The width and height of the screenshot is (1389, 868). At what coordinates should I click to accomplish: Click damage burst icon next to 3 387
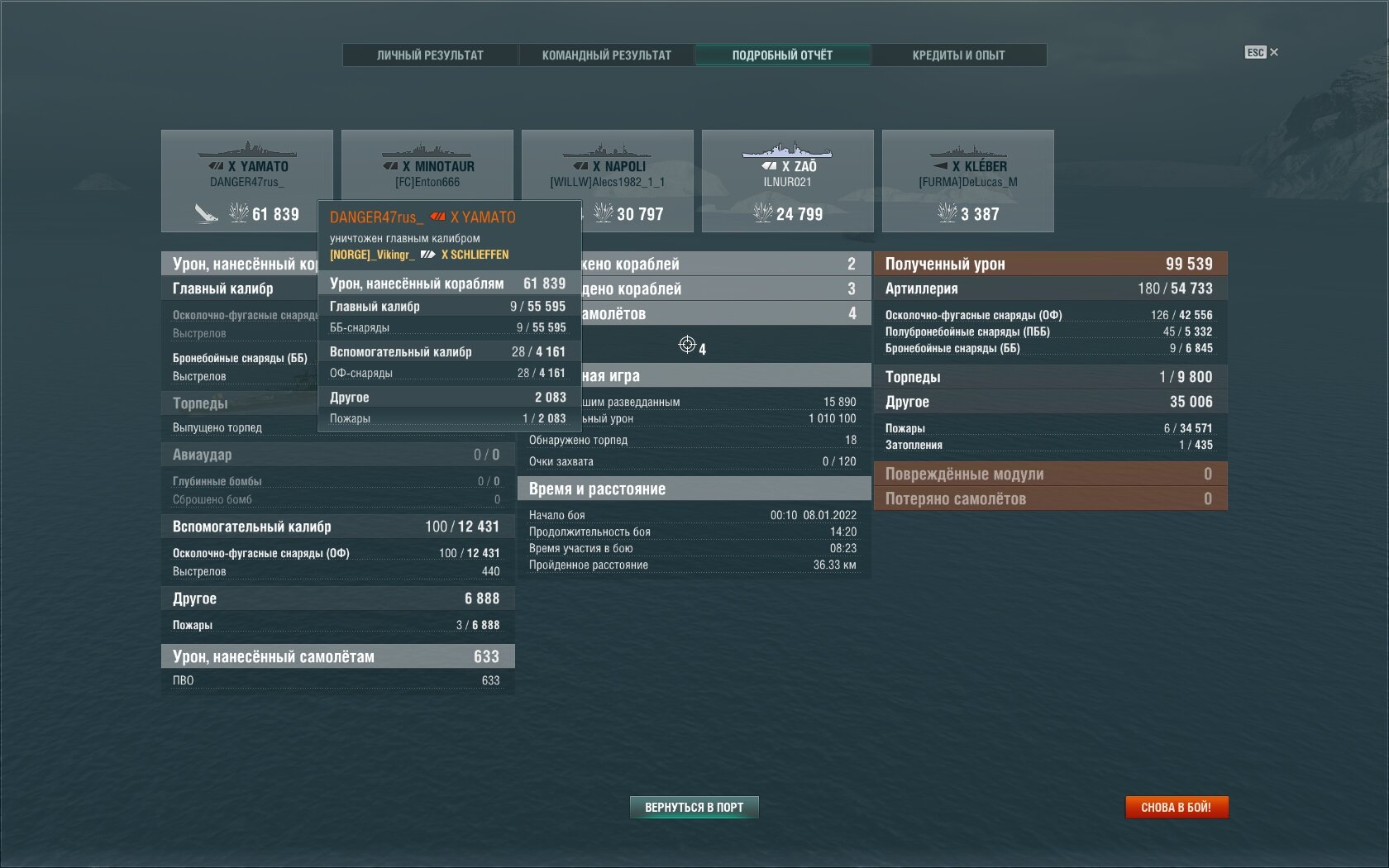pyautogui.click(x=947, y=212)
